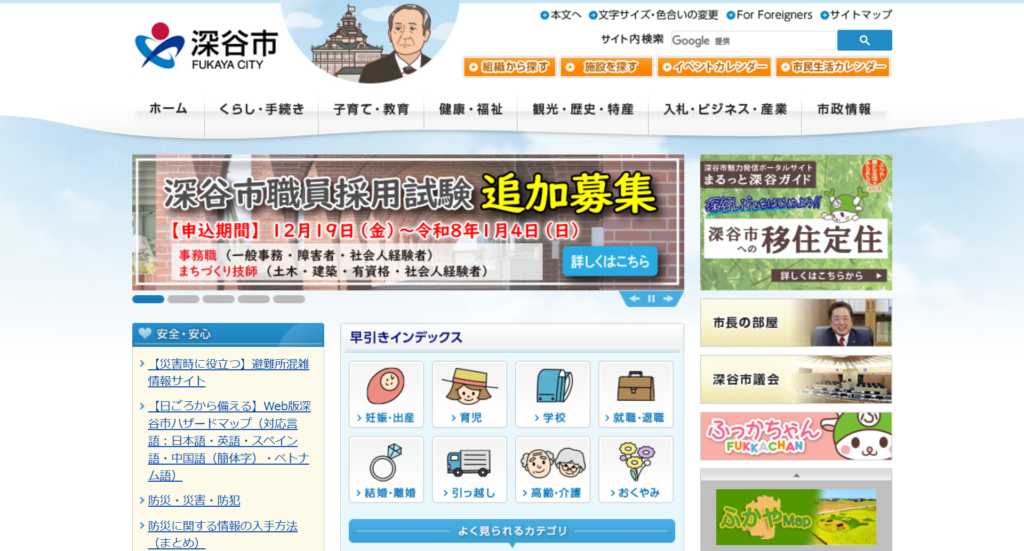Click the pregnancy and birth (妊娠・出産) icon
The height and width of the screenshot is (551, 1024).
386,394
